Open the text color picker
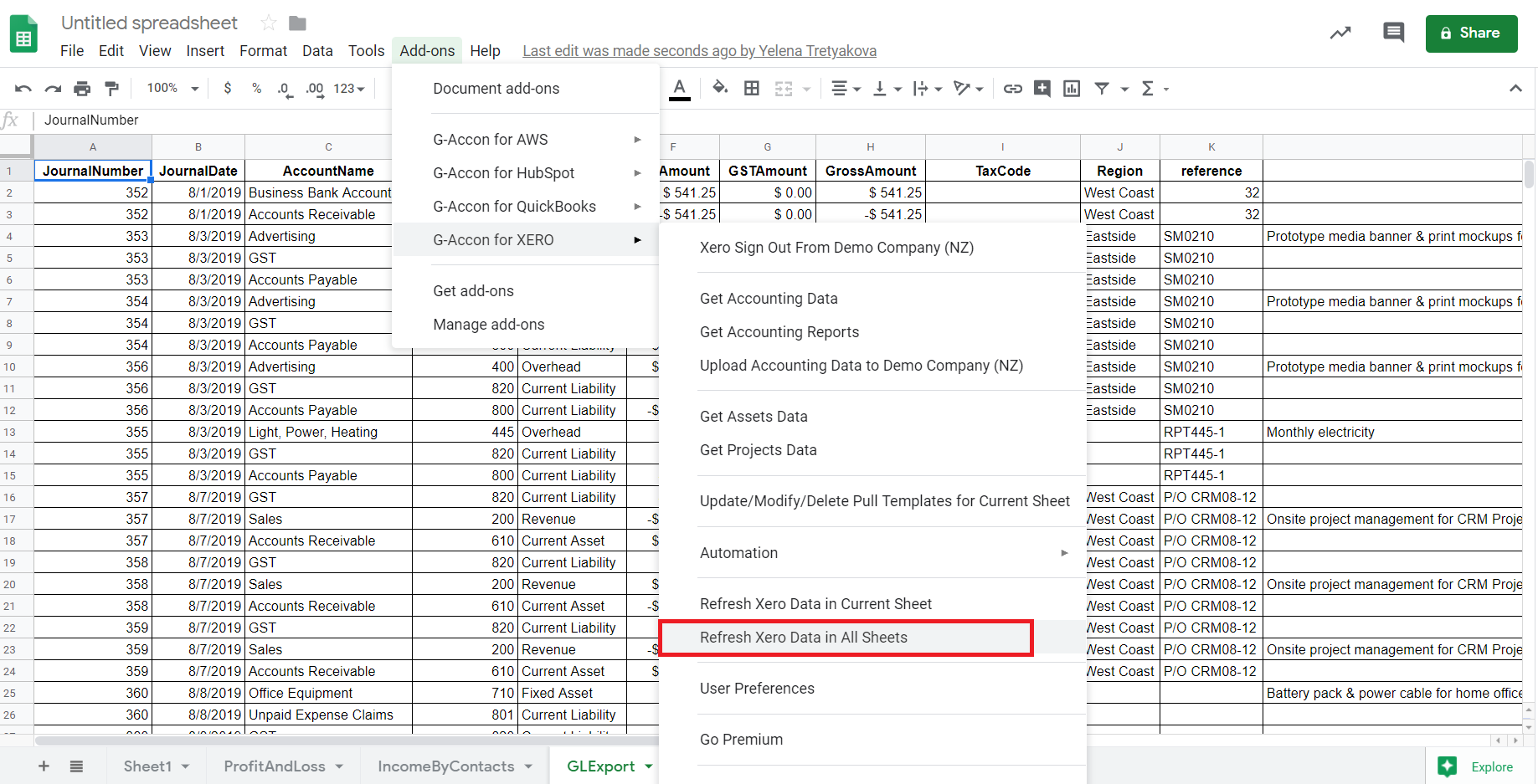1538x784 pixels. coord(680,89)
